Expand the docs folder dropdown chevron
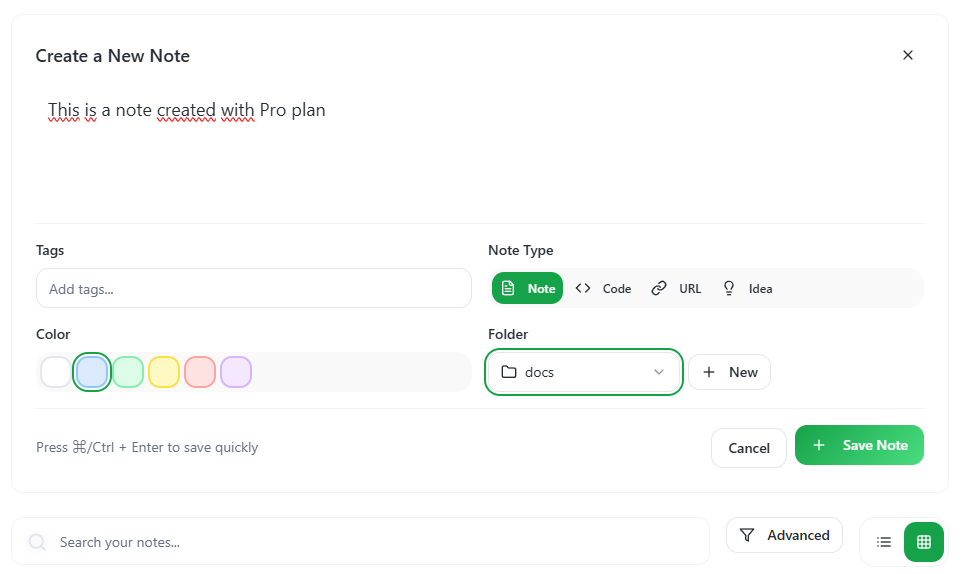 point(659,372)
